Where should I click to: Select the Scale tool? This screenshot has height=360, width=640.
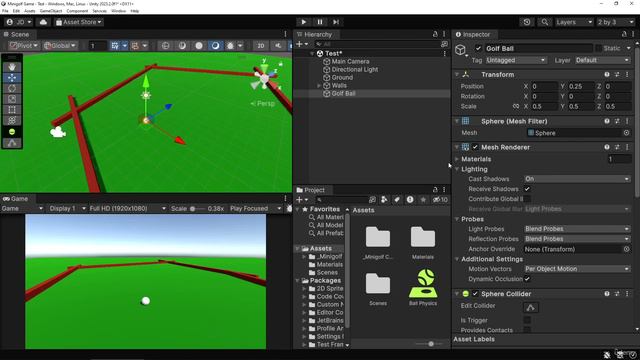coord(12,99)
